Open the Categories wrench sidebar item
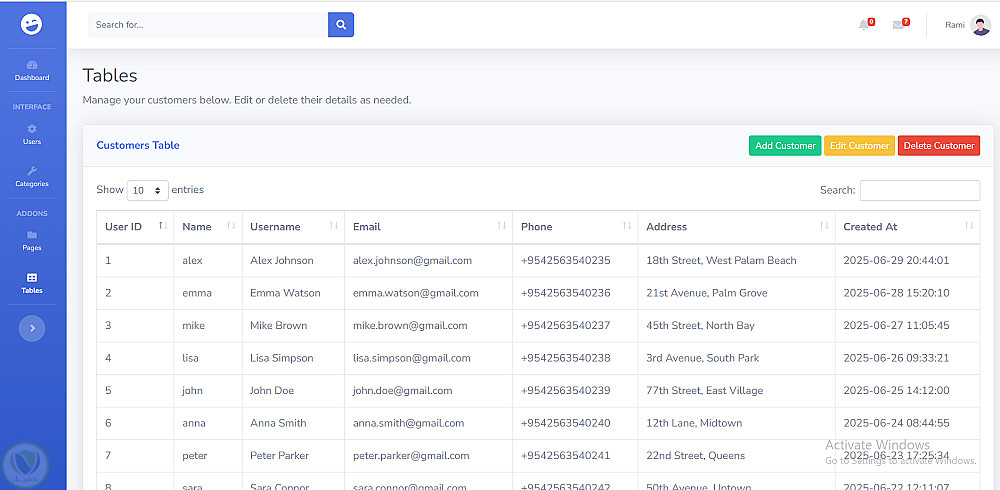1000x490 pixels. point(32,177)
